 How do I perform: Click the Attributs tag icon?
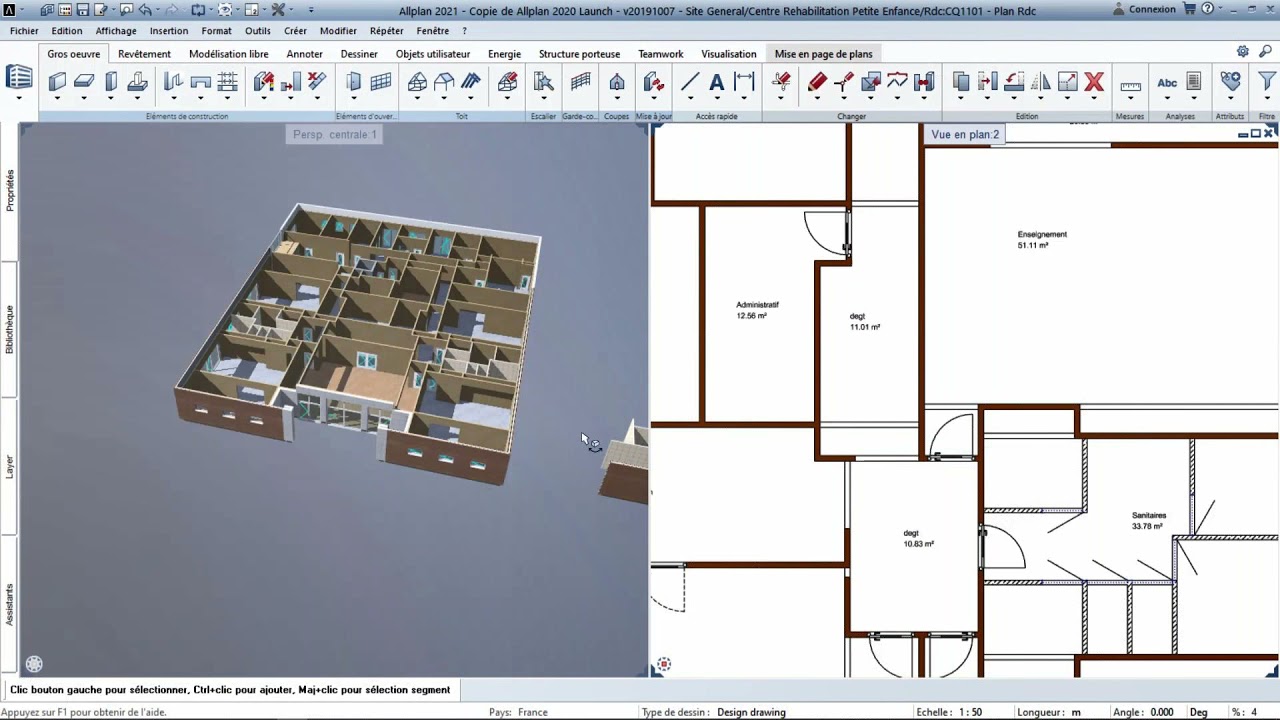[x=1230, y=82]
